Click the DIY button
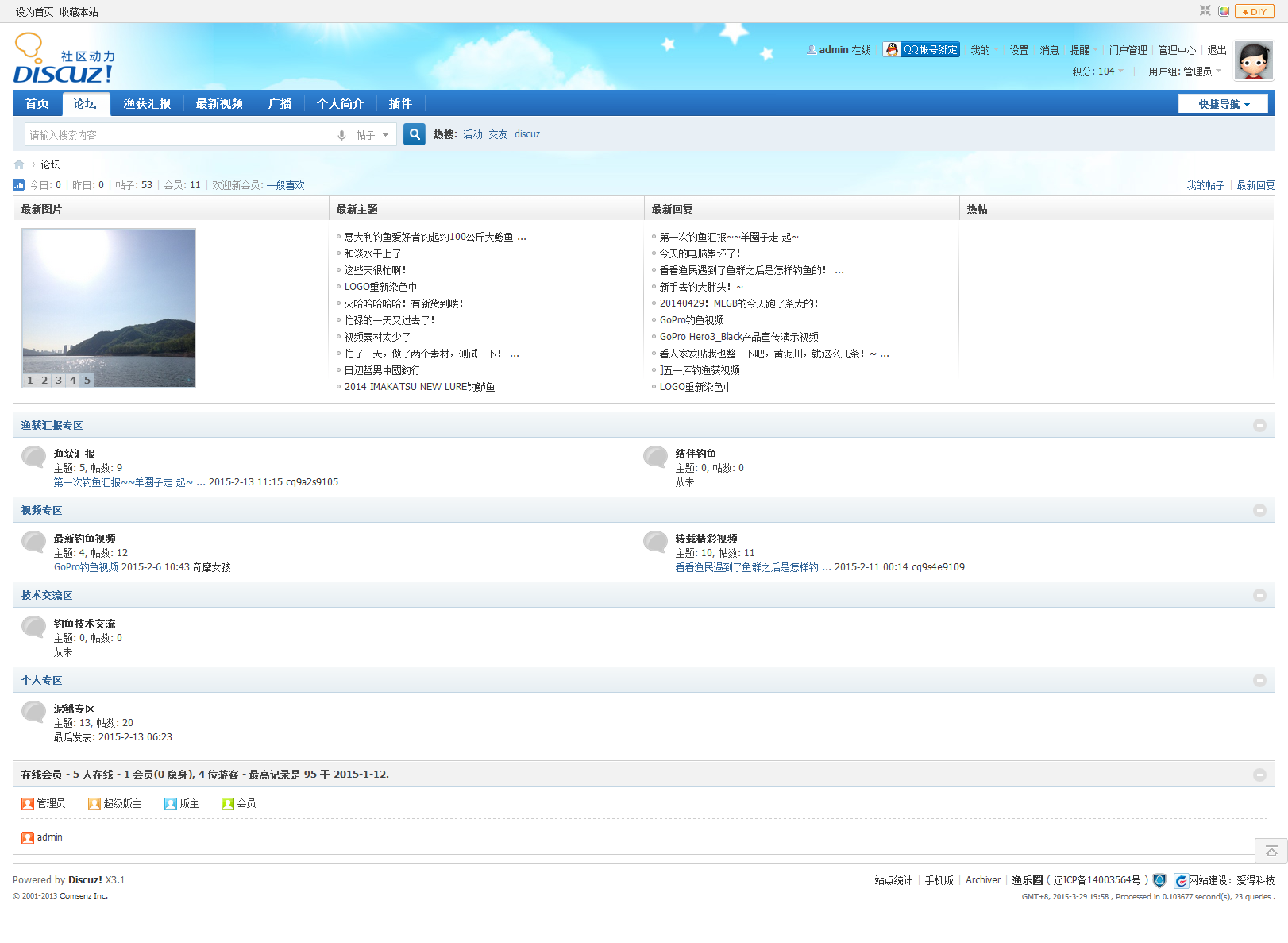This screenshot has width=1288, height=943. click(1255, 11)
